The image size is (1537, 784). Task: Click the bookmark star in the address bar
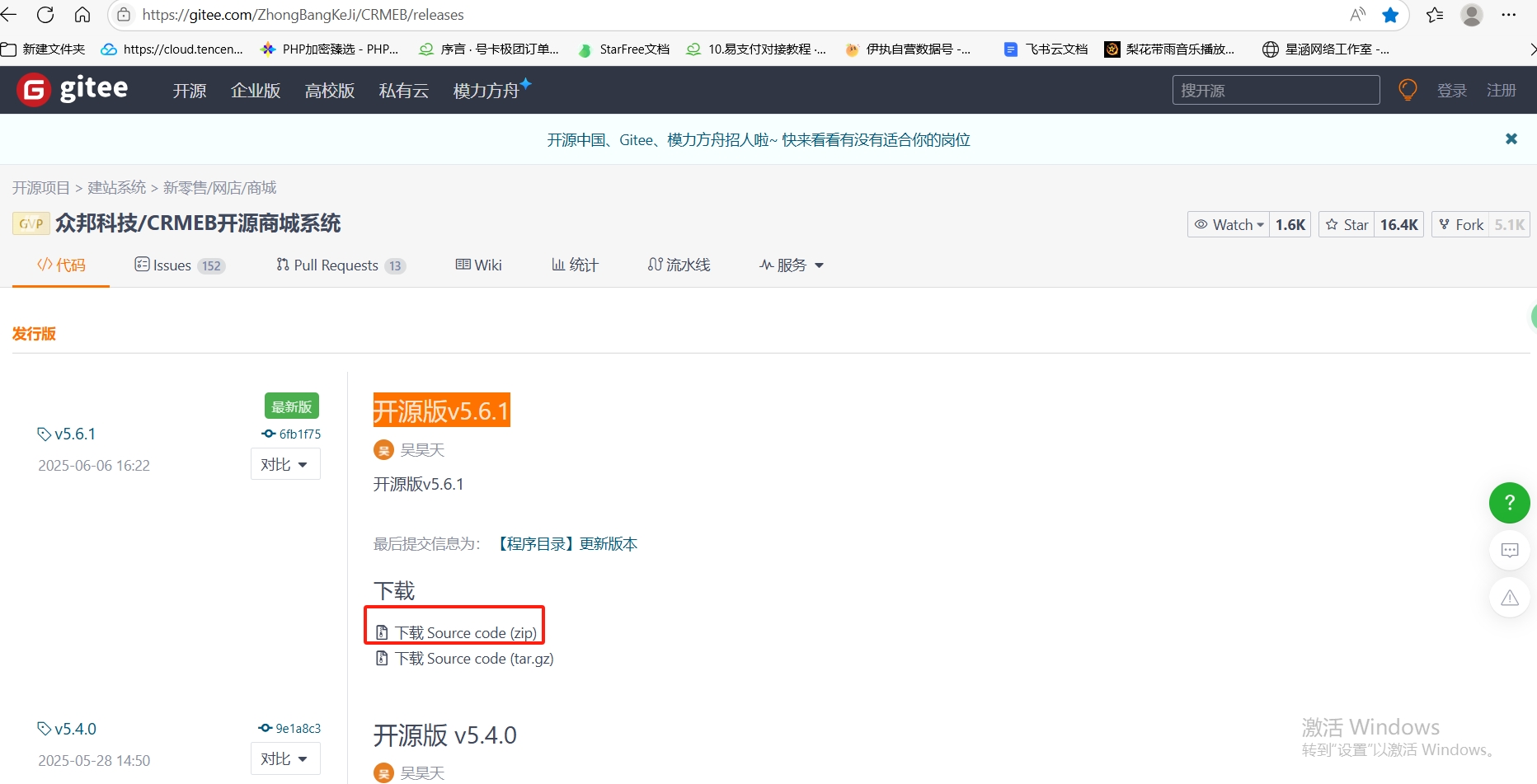(1390, 15)
